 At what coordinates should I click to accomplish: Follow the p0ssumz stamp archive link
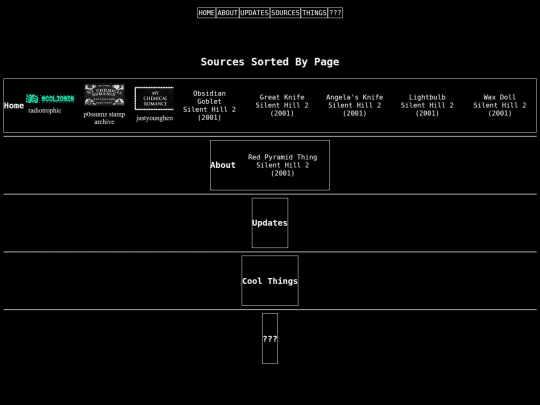[104, 118]
